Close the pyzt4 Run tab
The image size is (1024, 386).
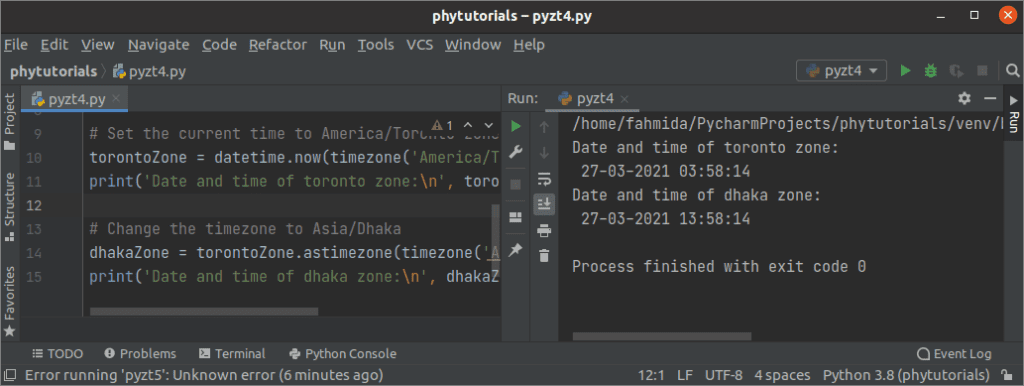point(624,99)
